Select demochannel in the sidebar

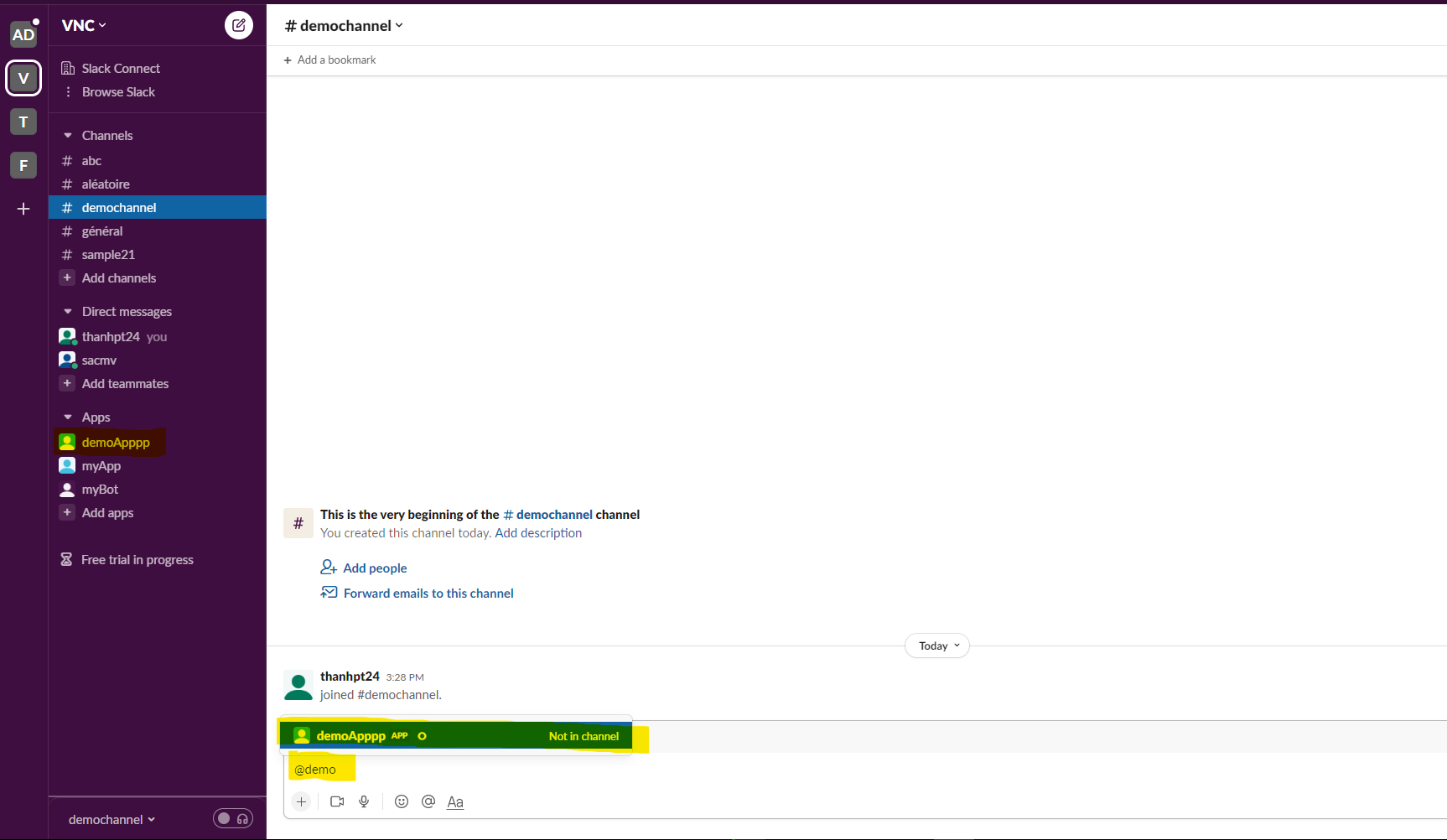click(x=158, y=207)
